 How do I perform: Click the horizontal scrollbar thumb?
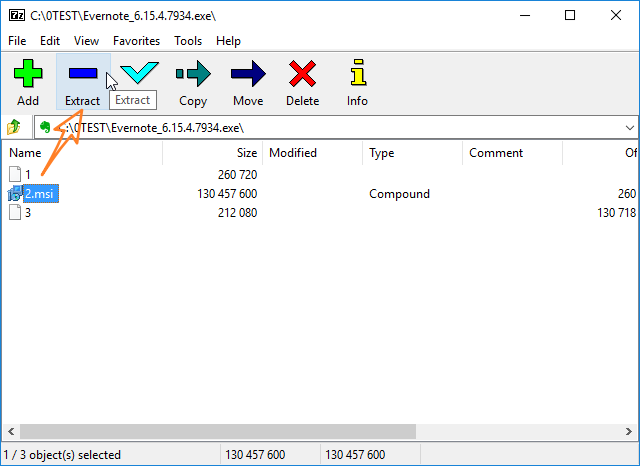coord(218,431)
